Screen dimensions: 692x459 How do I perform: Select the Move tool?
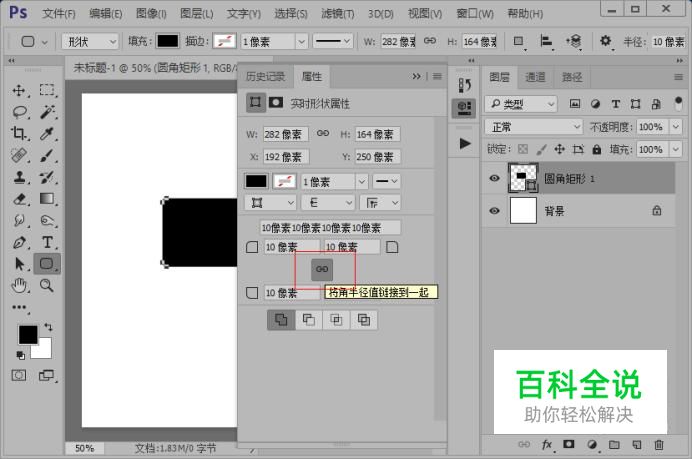[19, 90]
